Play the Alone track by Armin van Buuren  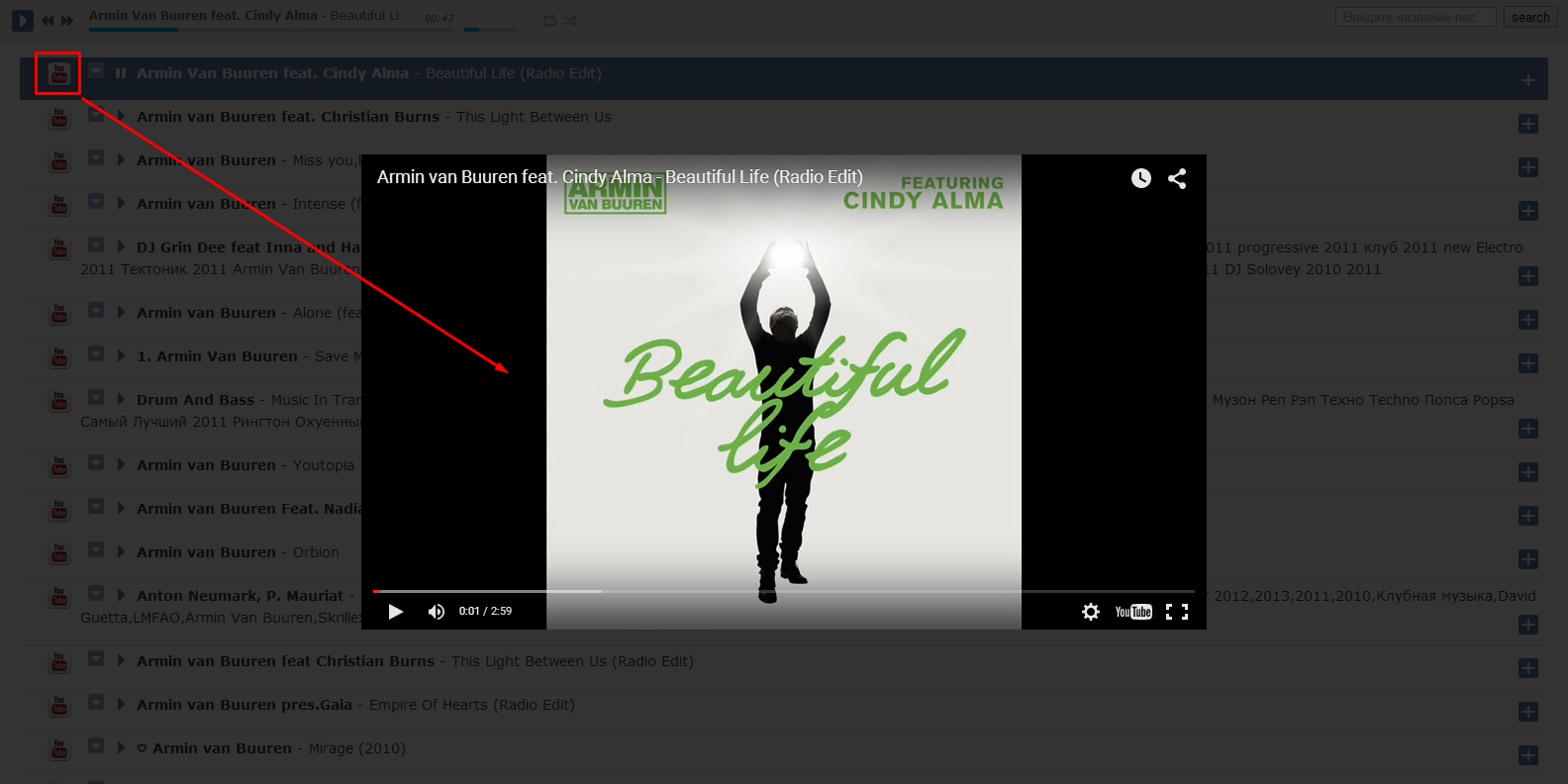click(121, 313)
